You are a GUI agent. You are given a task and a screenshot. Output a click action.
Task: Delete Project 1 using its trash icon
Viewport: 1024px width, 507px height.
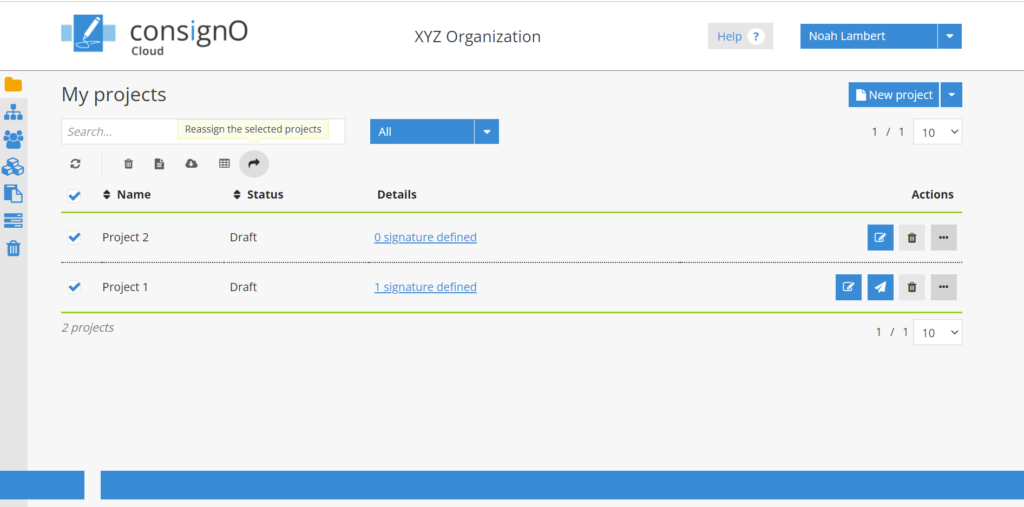(x=911, y=288)
